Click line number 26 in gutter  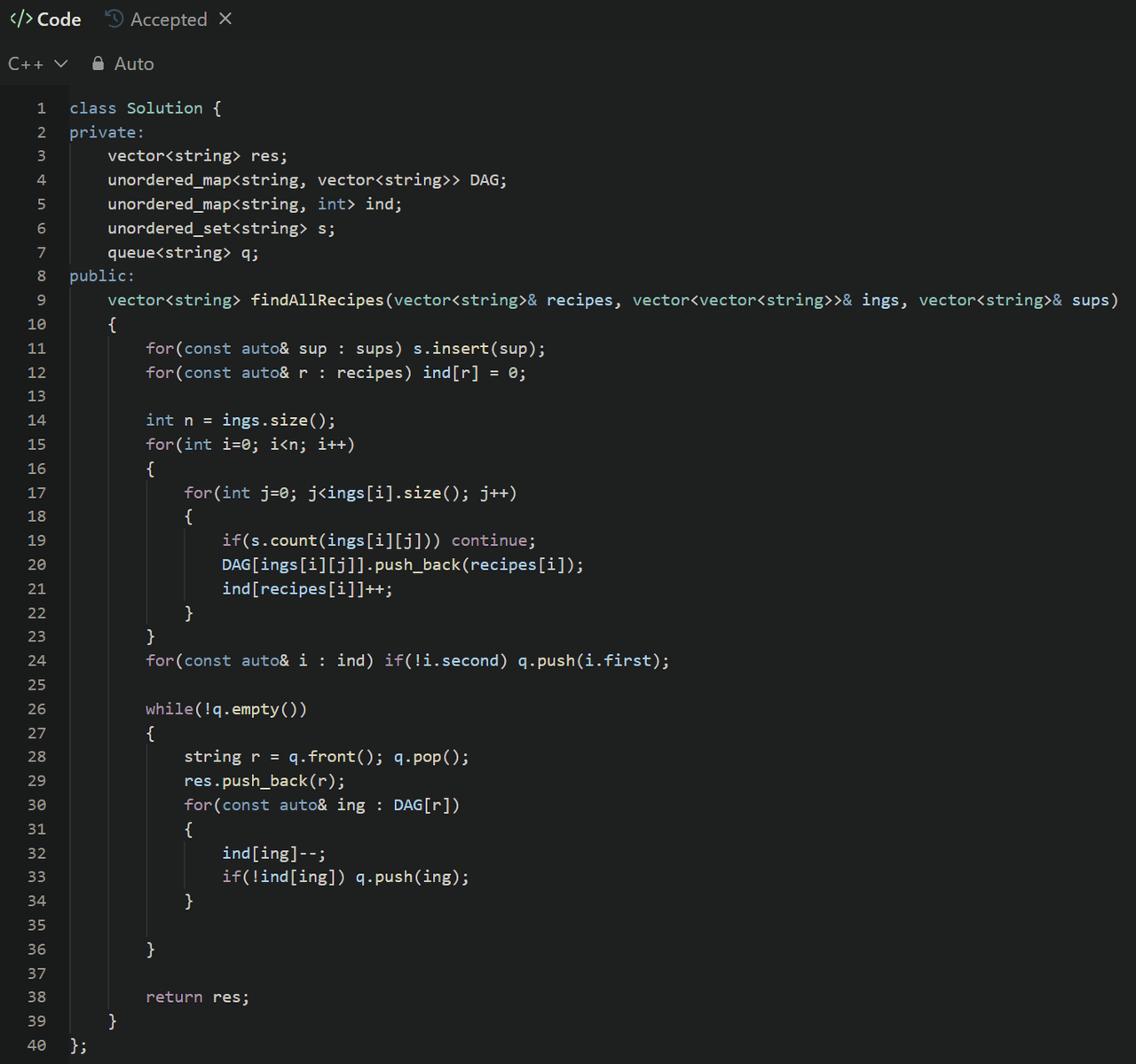point(36,709)
